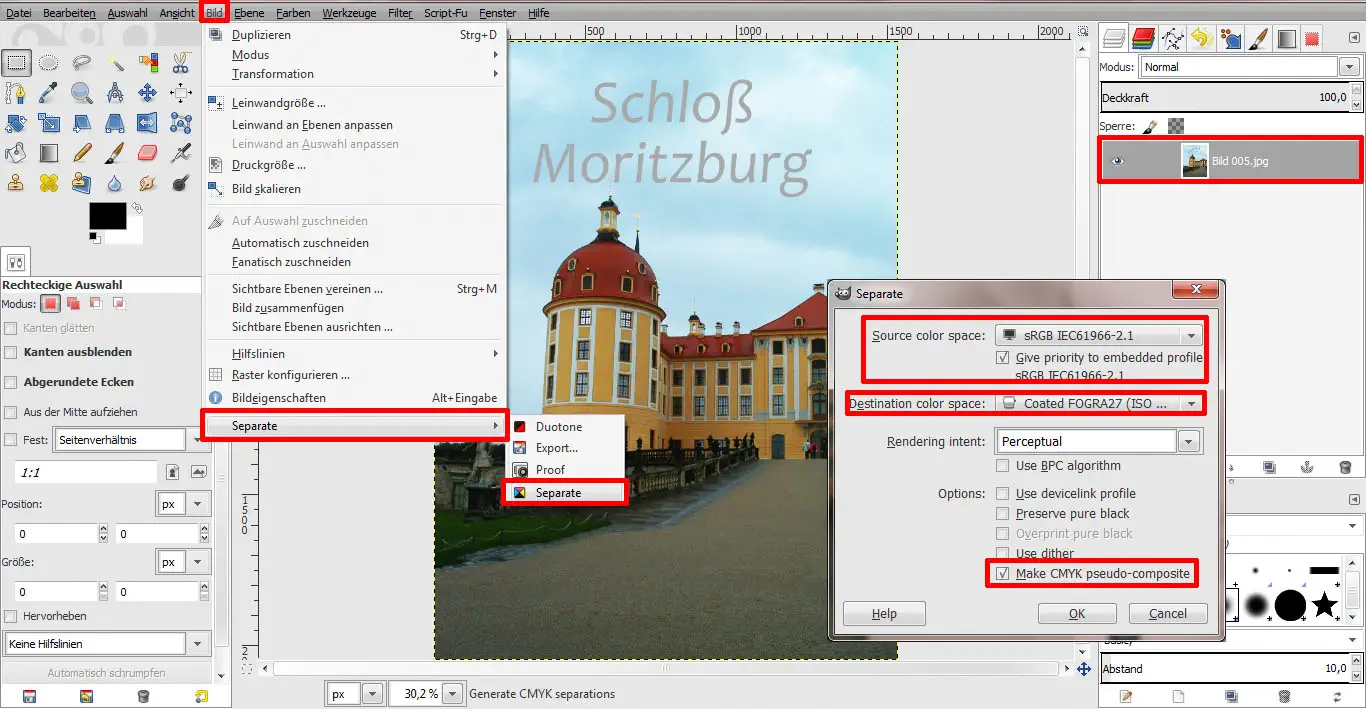Toggle Give priority to embedded profile
Screen dimensions: 1366x709
1003,357
